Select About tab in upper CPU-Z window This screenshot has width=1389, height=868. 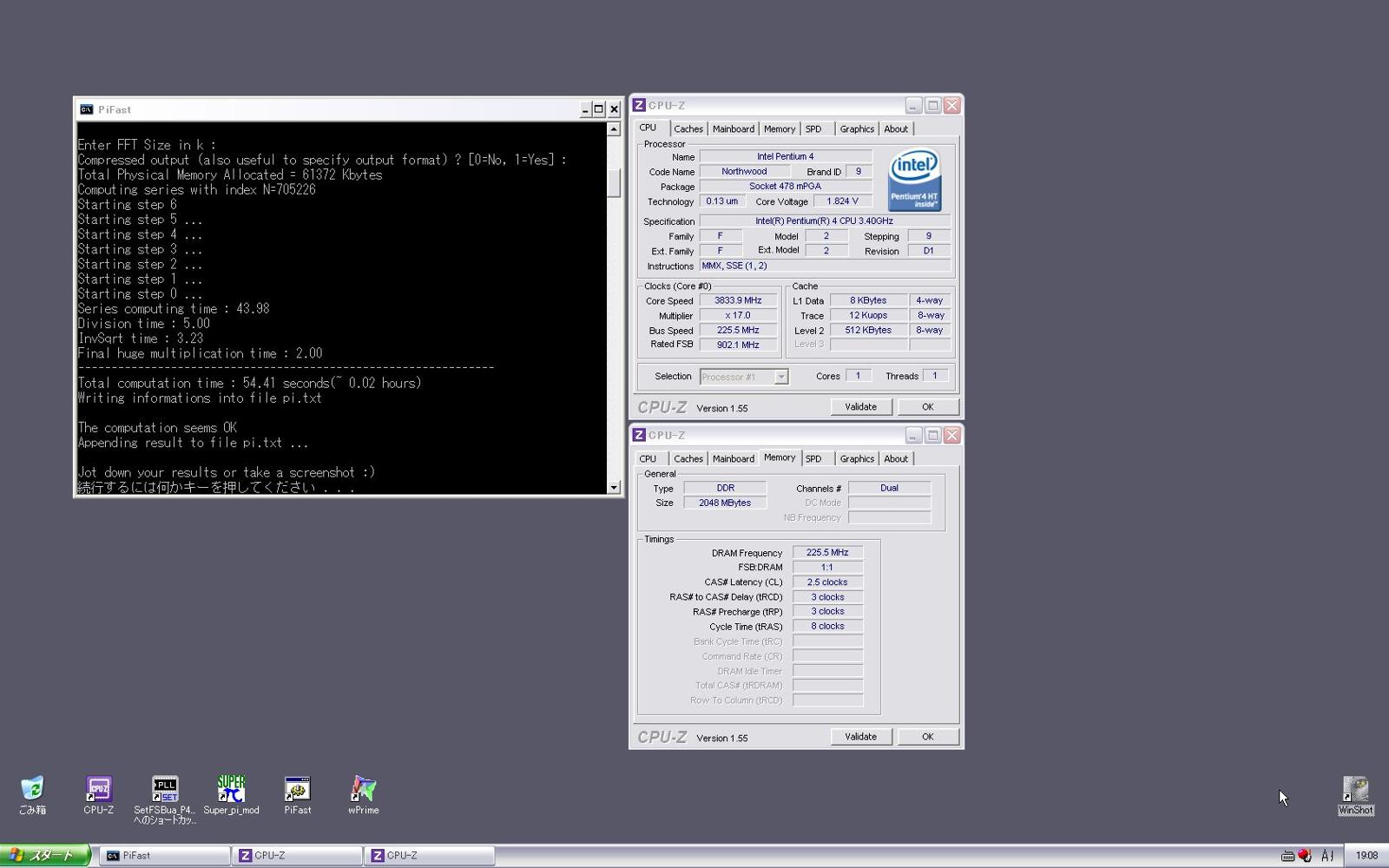coord(896,129)
